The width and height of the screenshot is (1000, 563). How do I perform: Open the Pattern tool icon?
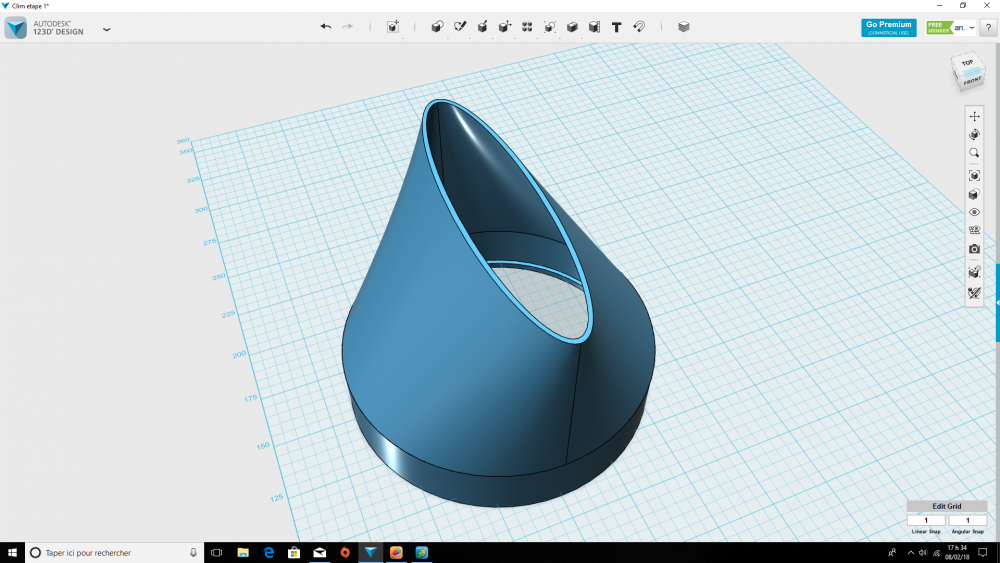[527, 27]
